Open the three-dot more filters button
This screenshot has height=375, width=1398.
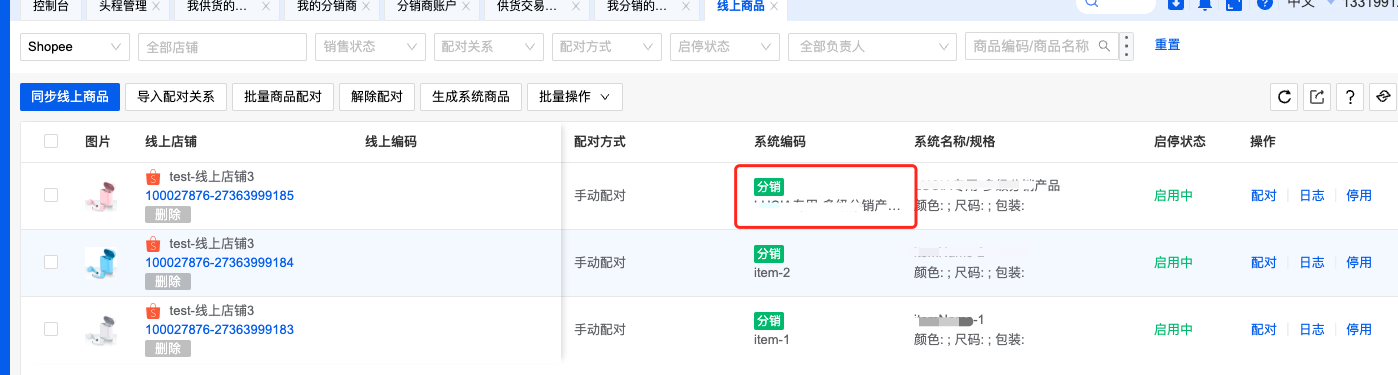(1127, 46)
